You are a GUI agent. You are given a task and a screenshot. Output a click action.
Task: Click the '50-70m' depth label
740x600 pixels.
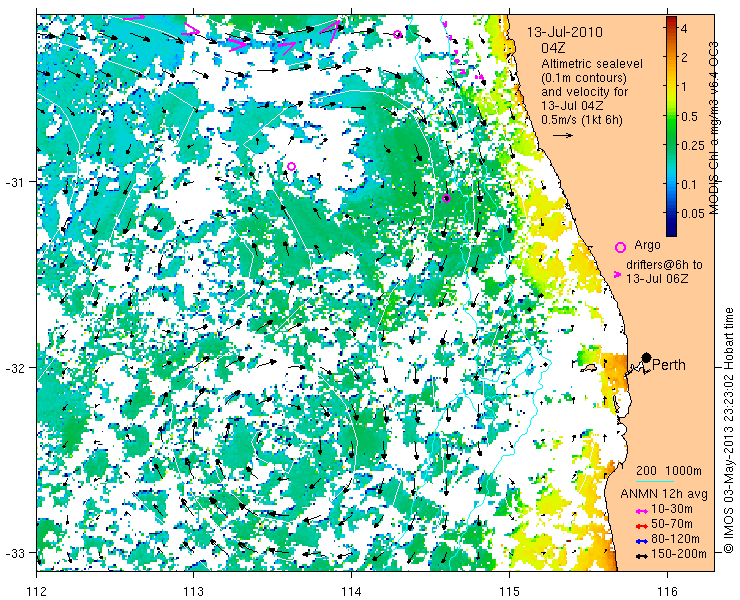coord(672,524)
